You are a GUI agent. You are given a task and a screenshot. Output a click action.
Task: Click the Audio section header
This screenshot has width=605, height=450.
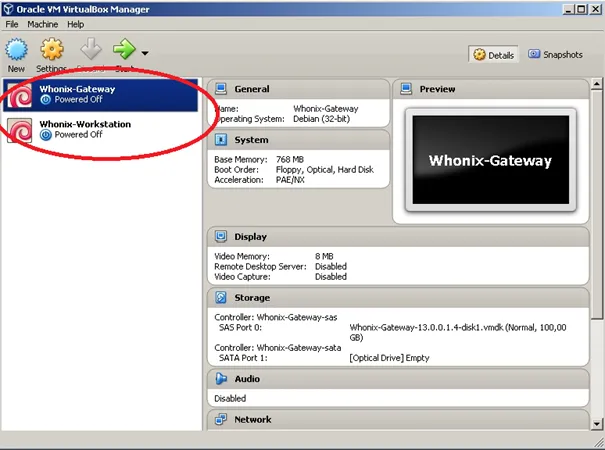pyautogui.click(x=398, y=379)
